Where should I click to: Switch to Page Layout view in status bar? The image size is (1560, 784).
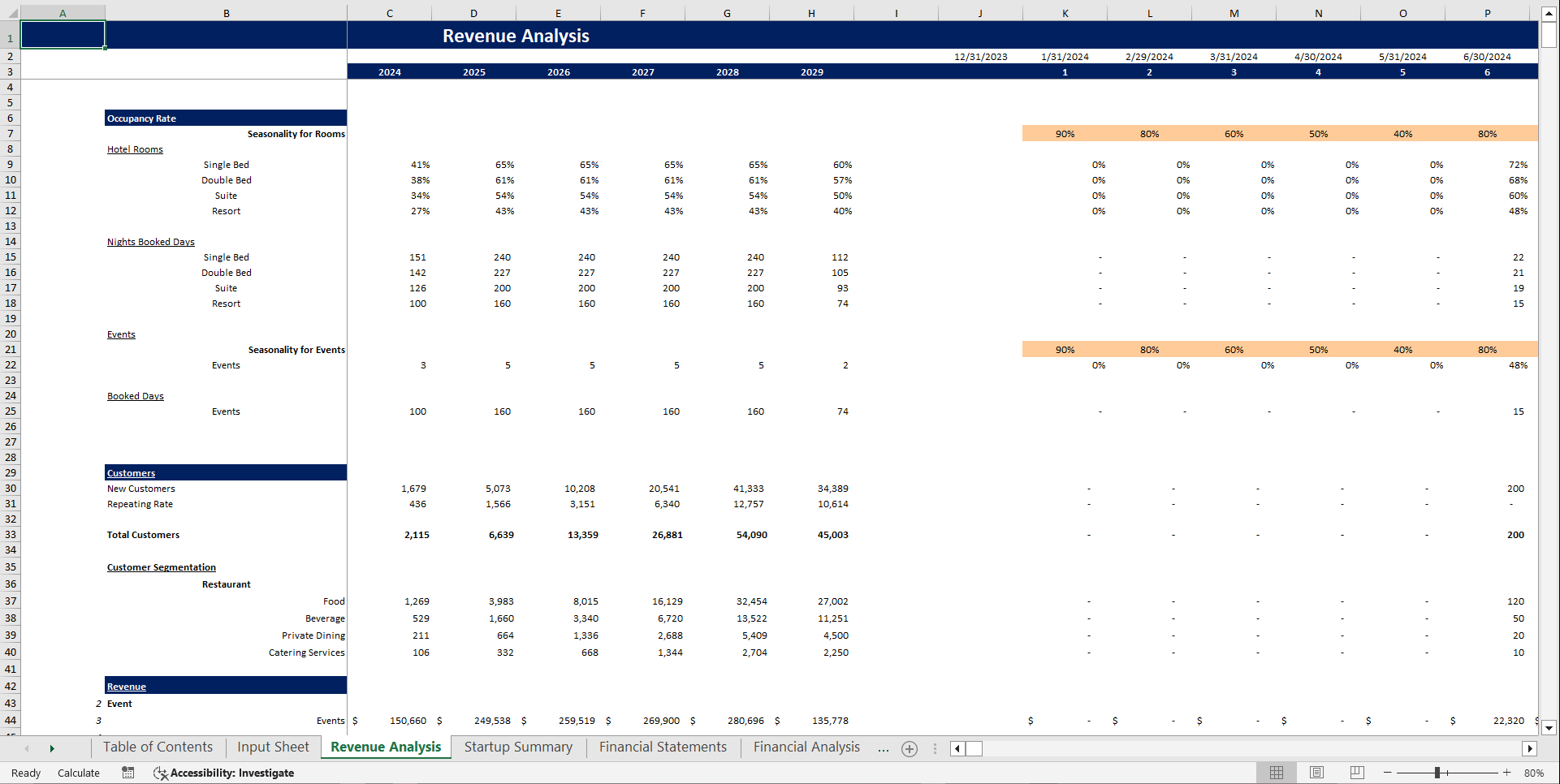pyautogui.click(x=1316, y=773)
